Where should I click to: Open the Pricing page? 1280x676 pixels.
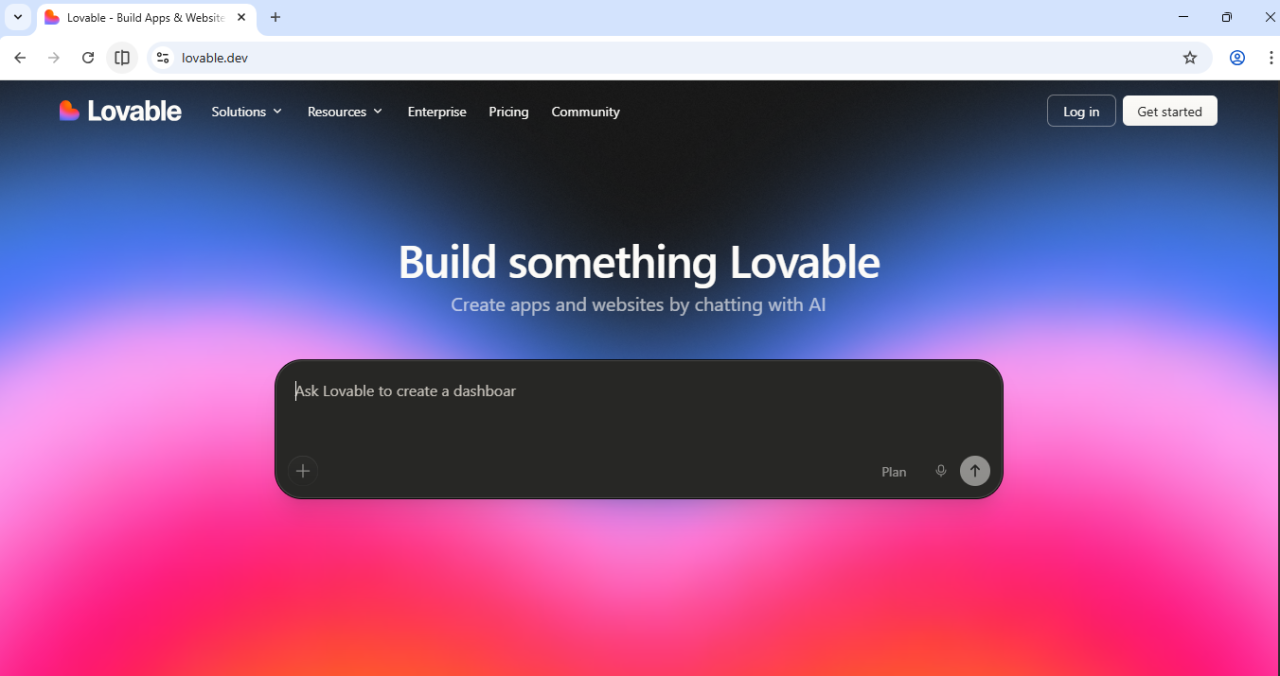click(x=509, y=112)
